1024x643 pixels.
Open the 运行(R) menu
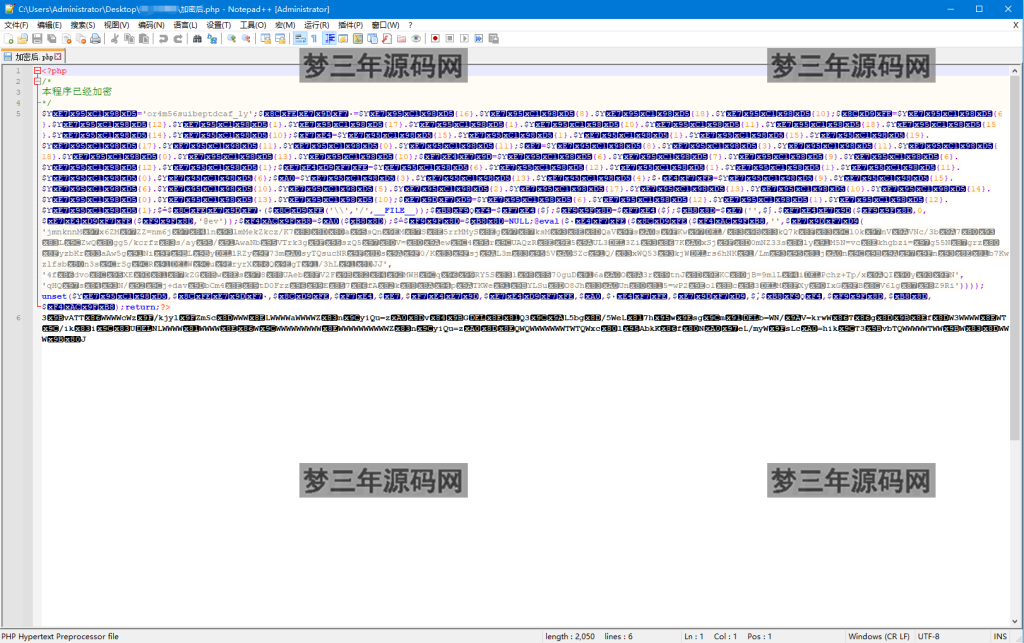pos(316,25)
